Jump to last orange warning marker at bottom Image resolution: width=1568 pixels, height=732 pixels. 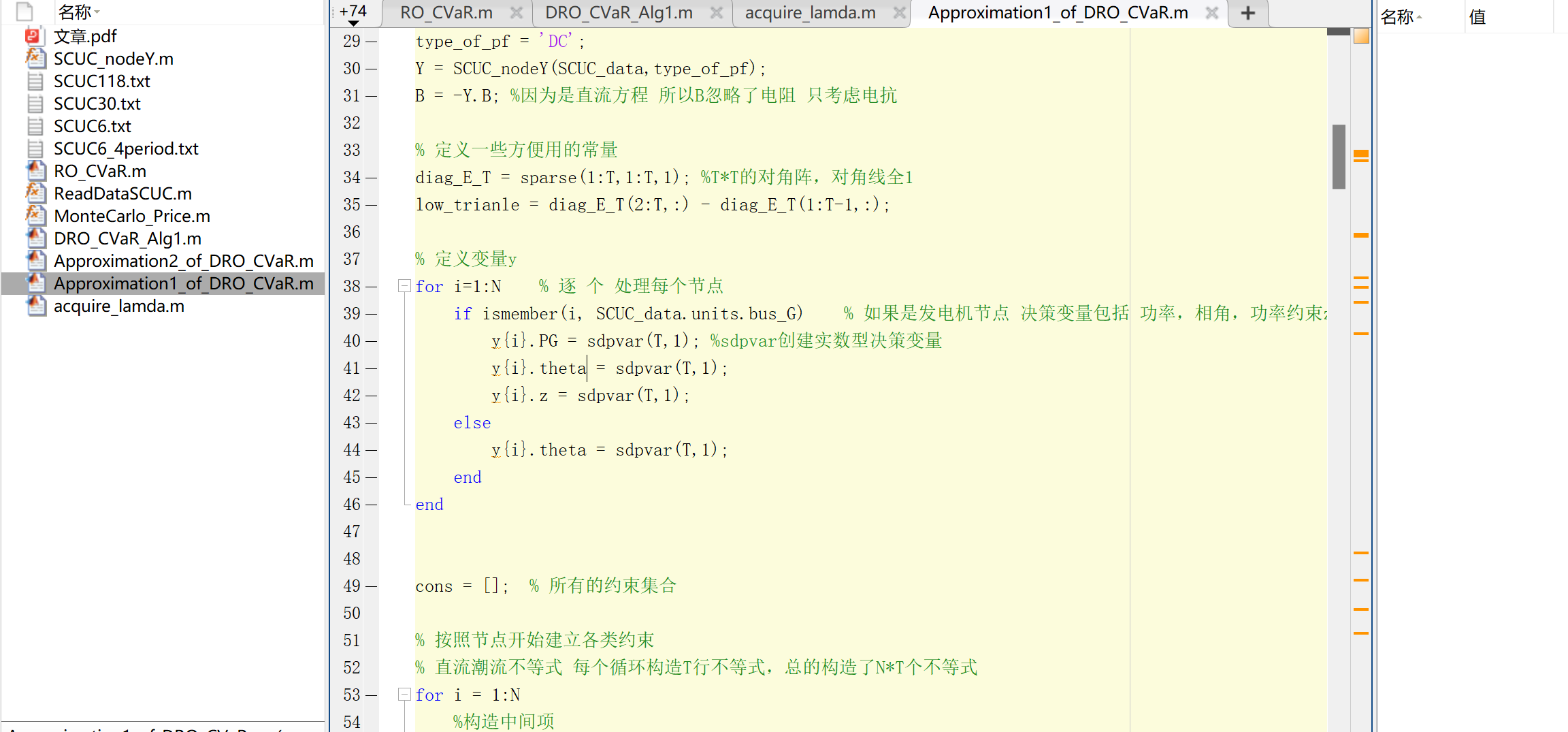pyautogui.click(x=1361, y=633)
